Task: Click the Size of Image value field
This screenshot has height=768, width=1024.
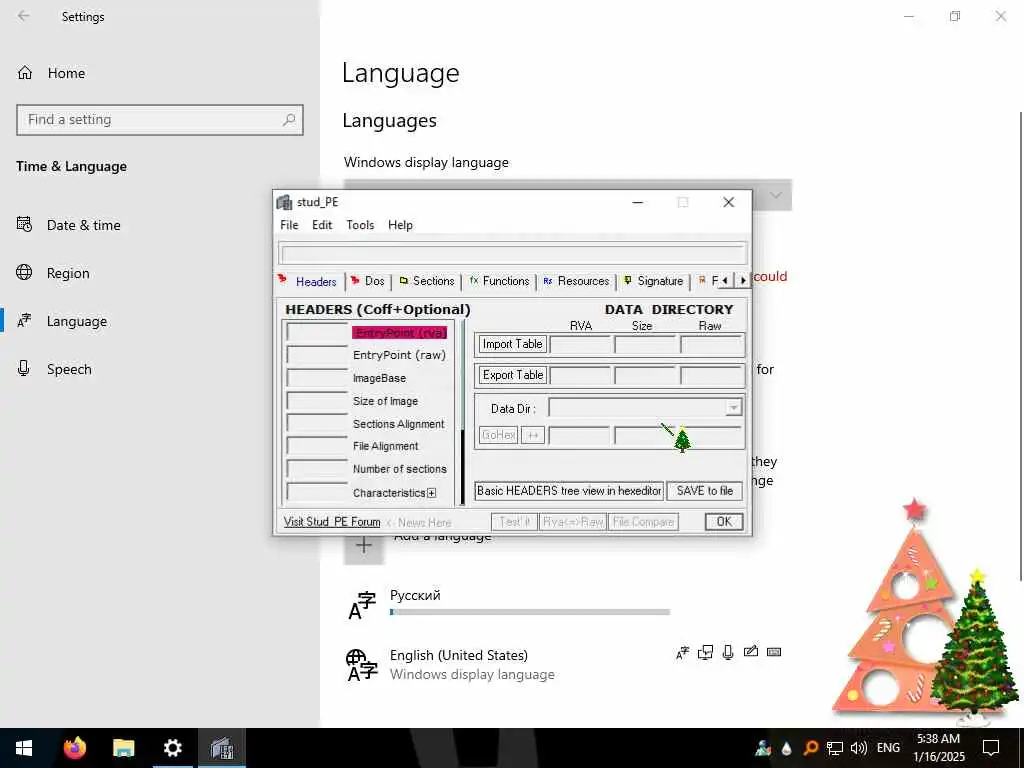Action: coord(317,401)
